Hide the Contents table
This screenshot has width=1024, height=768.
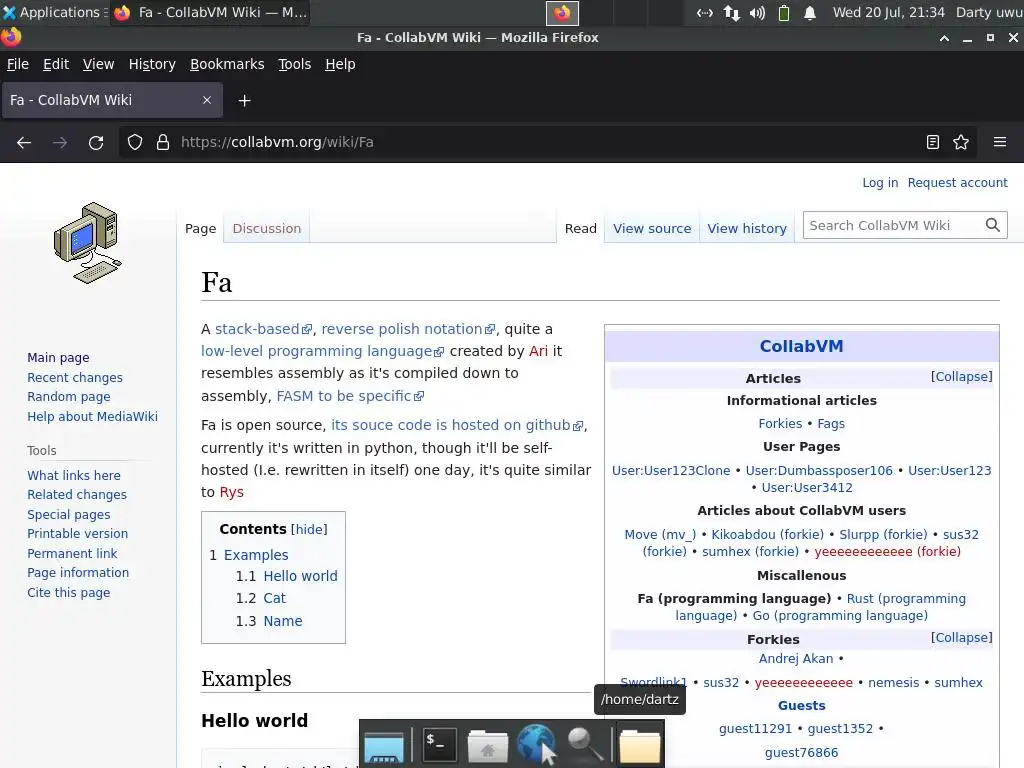(x=309, y=529)
